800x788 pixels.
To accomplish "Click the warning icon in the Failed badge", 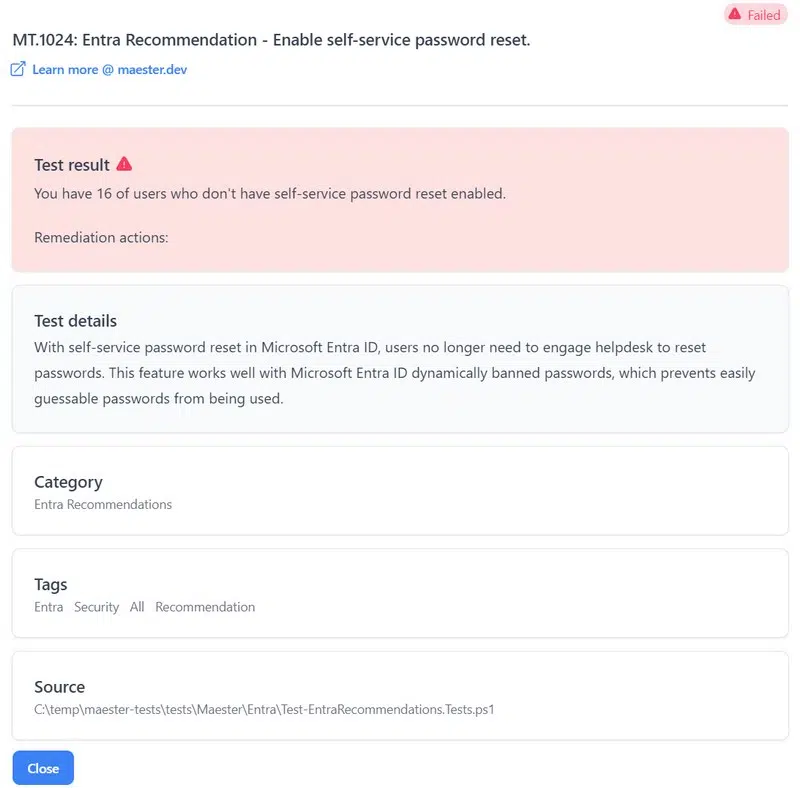I will point(735,14).
